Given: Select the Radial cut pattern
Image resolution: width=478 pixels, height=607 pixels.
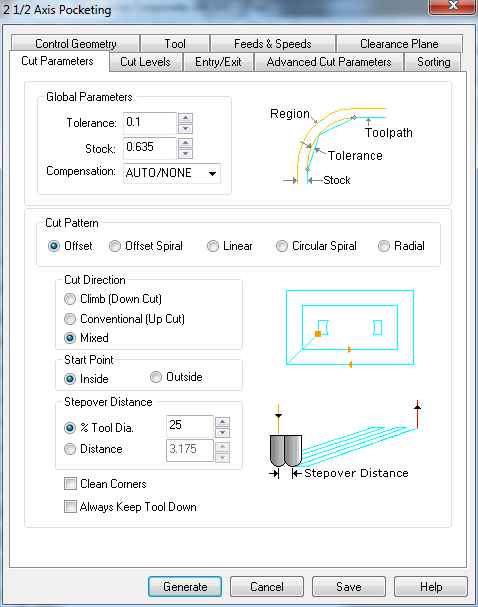Looking at the screenshot, I should [x=401, y=246].
